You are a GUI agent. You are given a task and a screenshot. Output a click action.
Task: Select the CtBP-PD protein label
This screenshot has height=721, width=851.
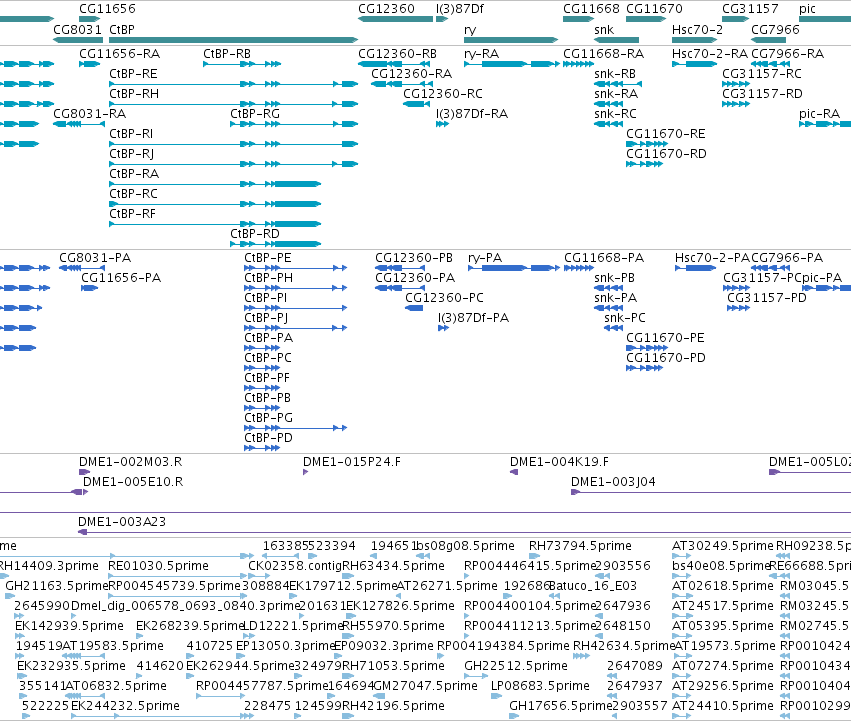point(269,438)
